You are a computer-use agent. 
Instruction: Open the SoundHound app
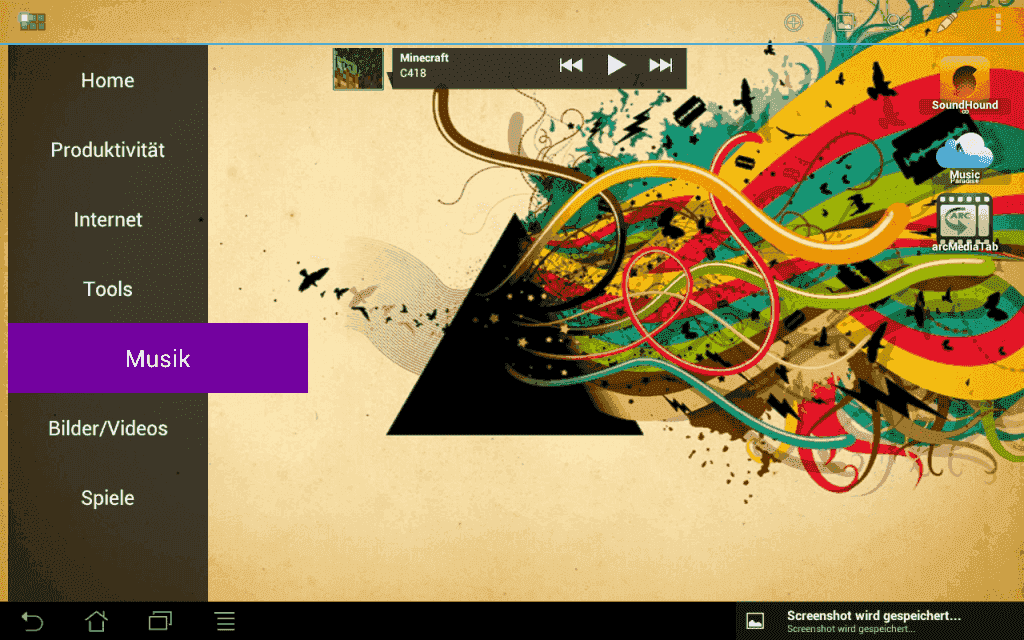pyautogui.click(x=965, y=84)
